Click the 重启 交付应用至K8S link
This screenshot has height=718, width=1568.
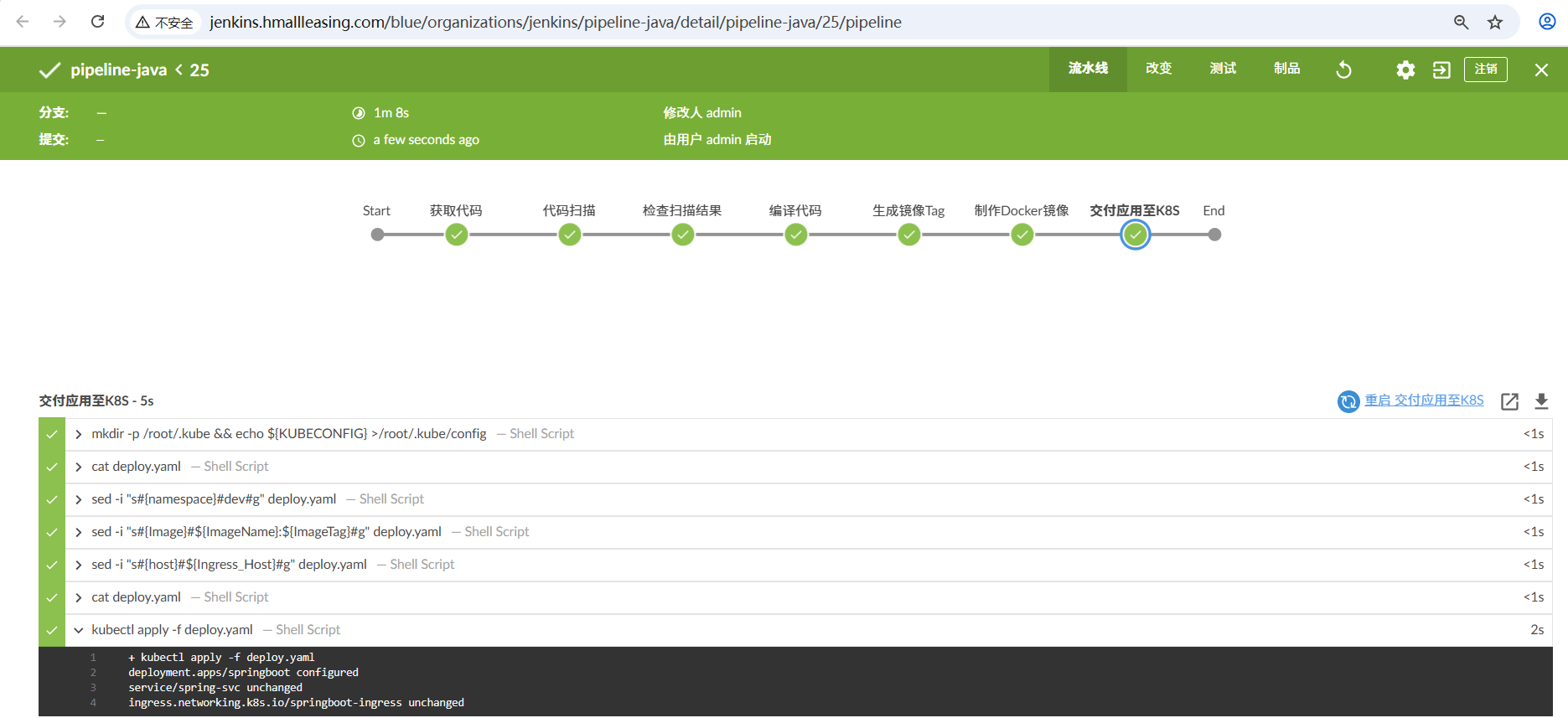pyautogui.click(x=1423, y=400)
